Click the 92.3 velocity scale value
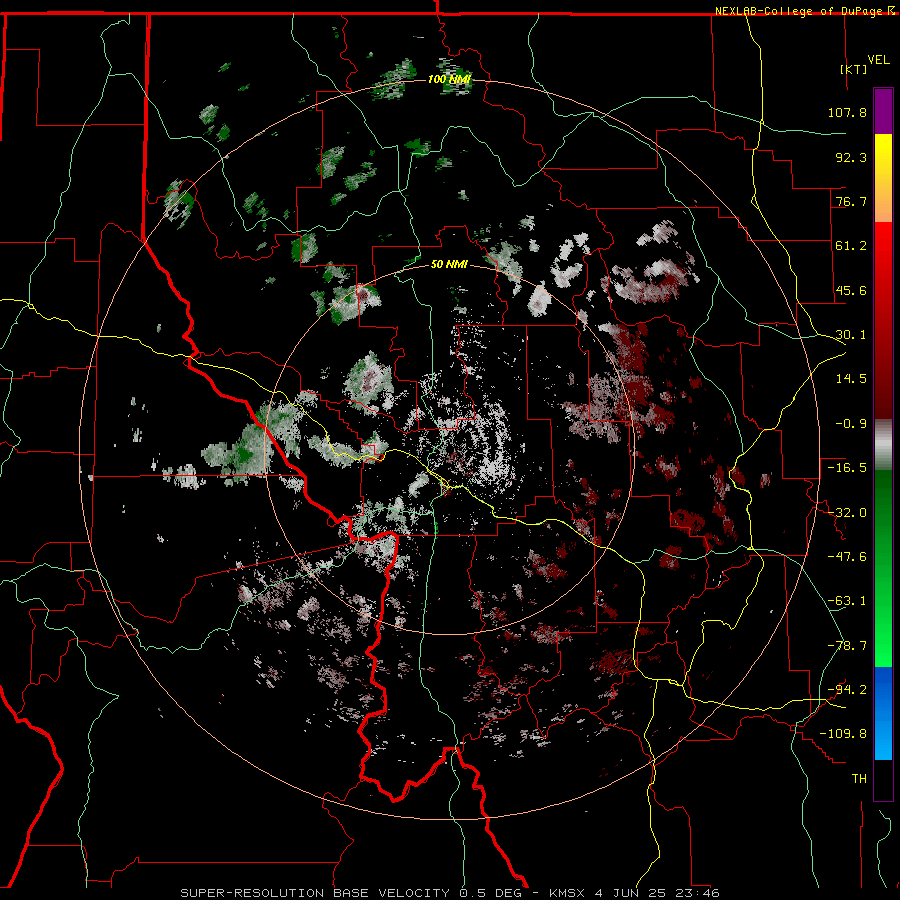Image resolution: width=900 pixels, height=900 pixels. coord(851,157)
